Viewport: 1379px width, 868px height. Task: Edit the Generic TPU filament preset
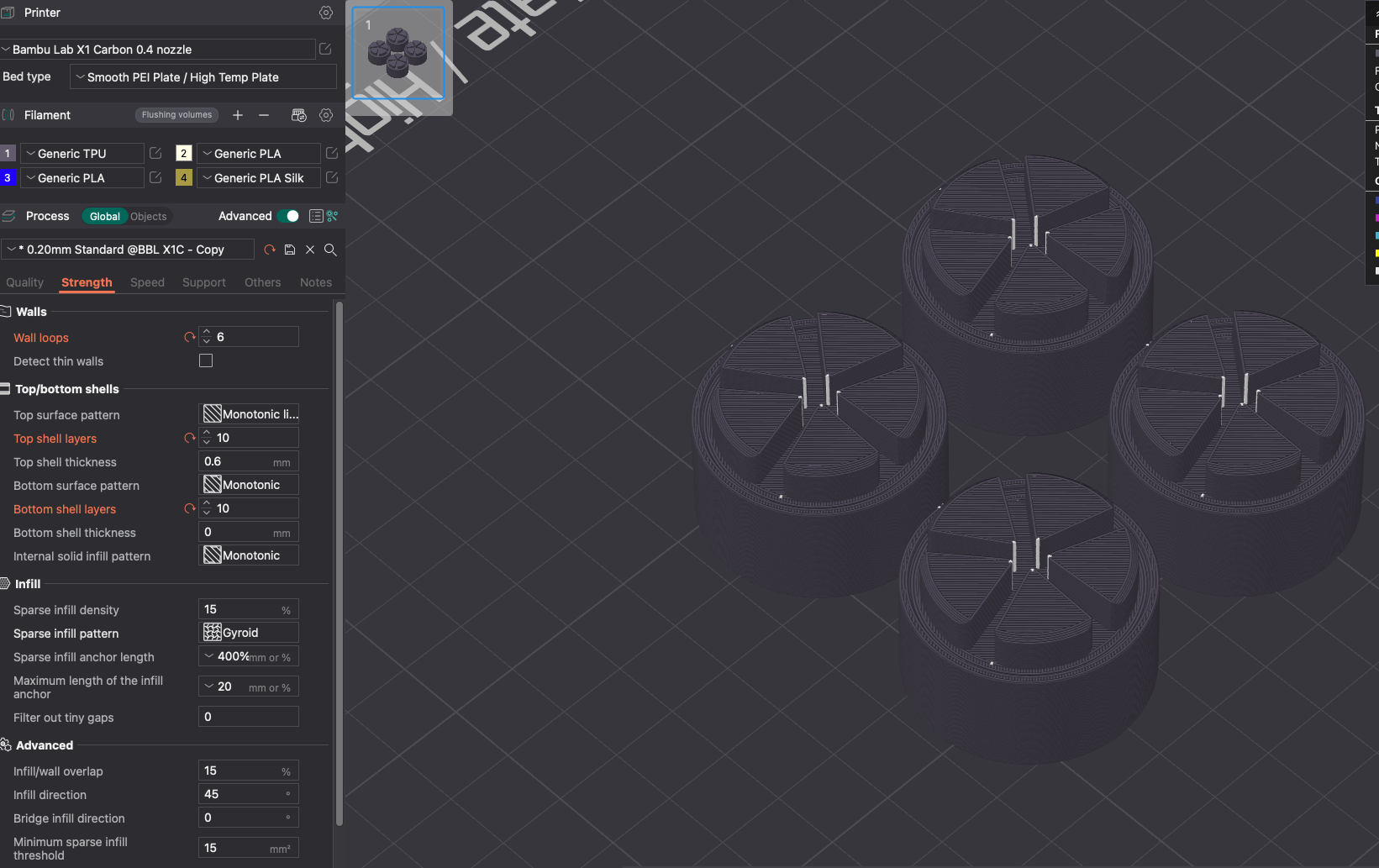pyautogui.click(x=155, y=153)
